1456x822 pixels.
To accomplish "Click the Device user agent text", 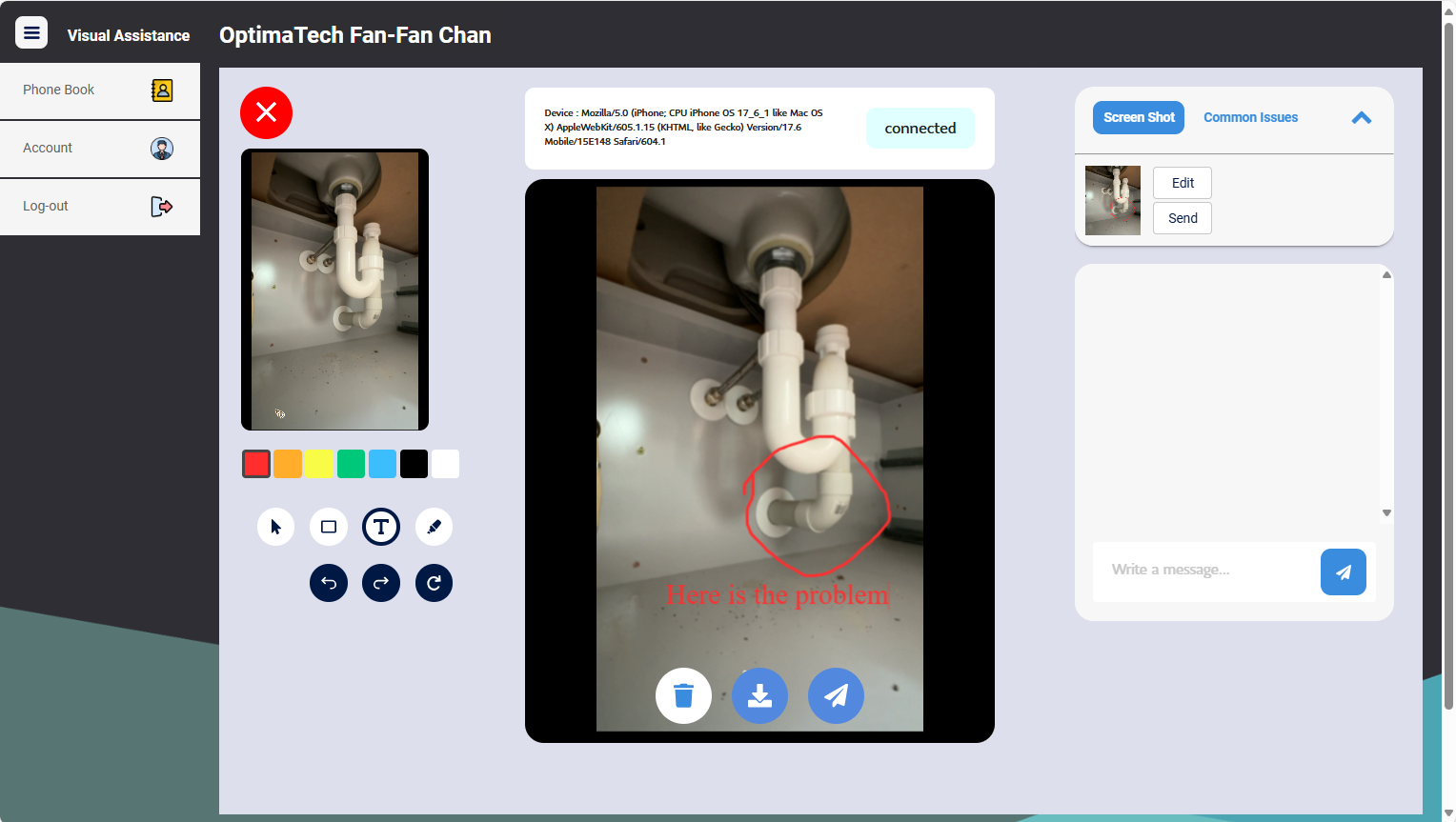I will [683, 127].
